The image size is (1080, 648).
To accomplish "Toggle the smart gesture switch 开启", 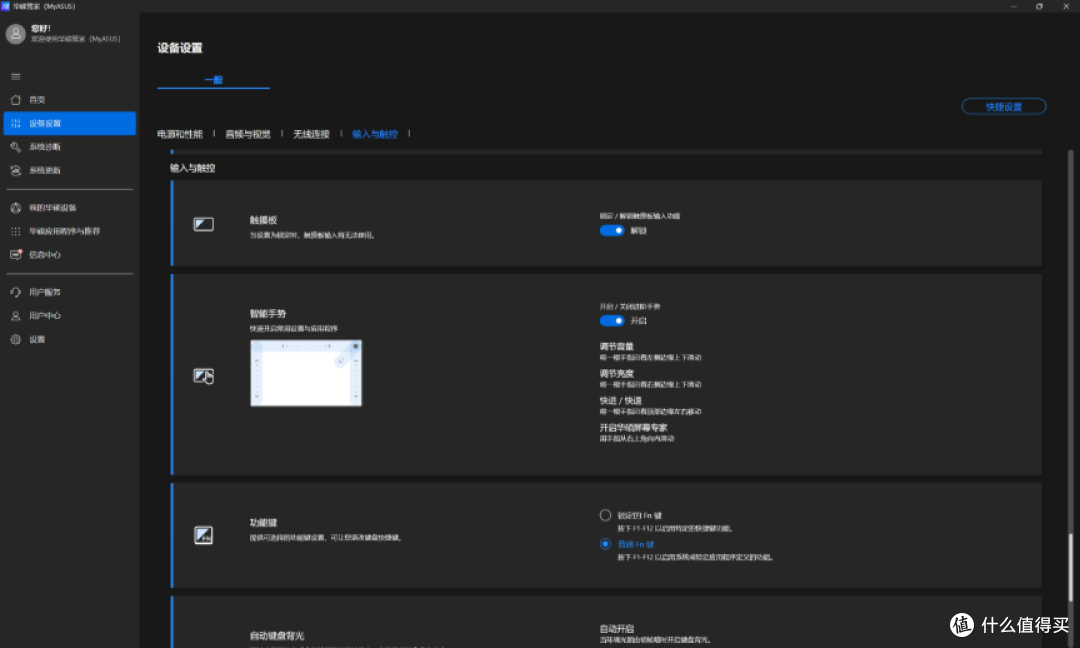I will (x=612, y=320).
